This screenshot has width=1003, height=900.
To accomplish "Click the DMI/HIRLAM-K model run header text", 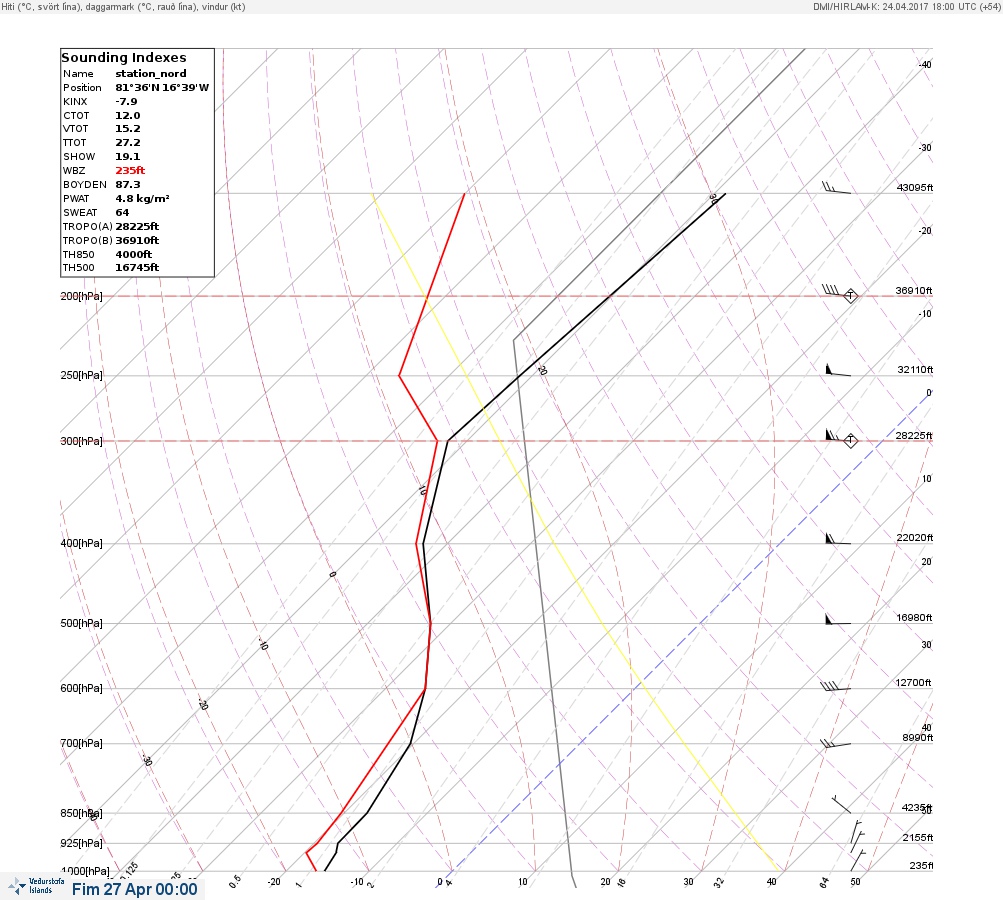I will pos(906,6).
